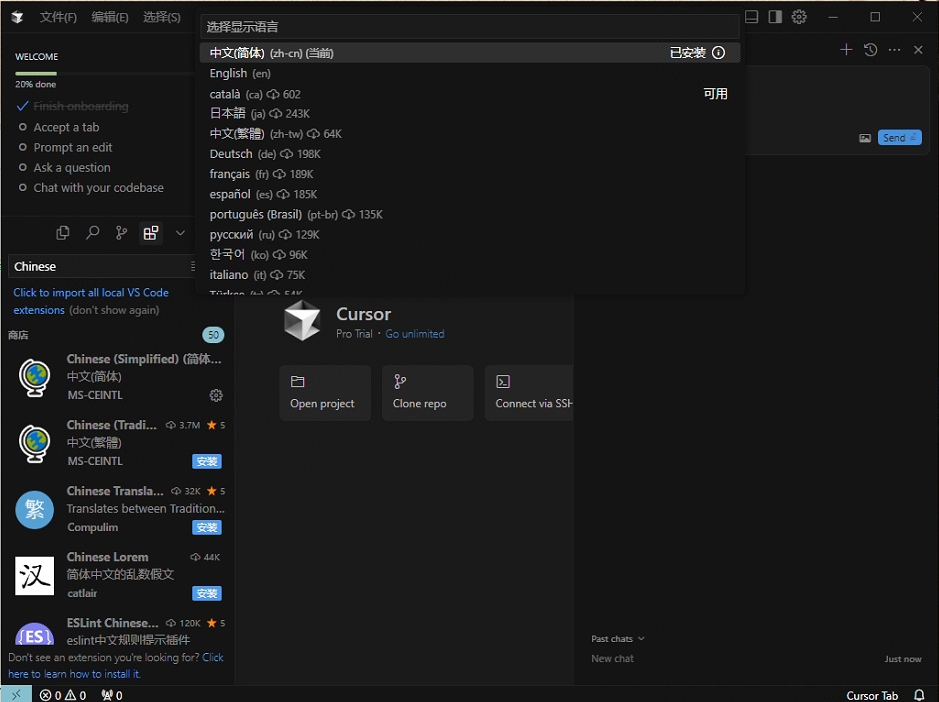Toggle the Finish onboarding checkmark
Image resolution: width=939 pixels, height=702 pixels.
click(23, 106)
